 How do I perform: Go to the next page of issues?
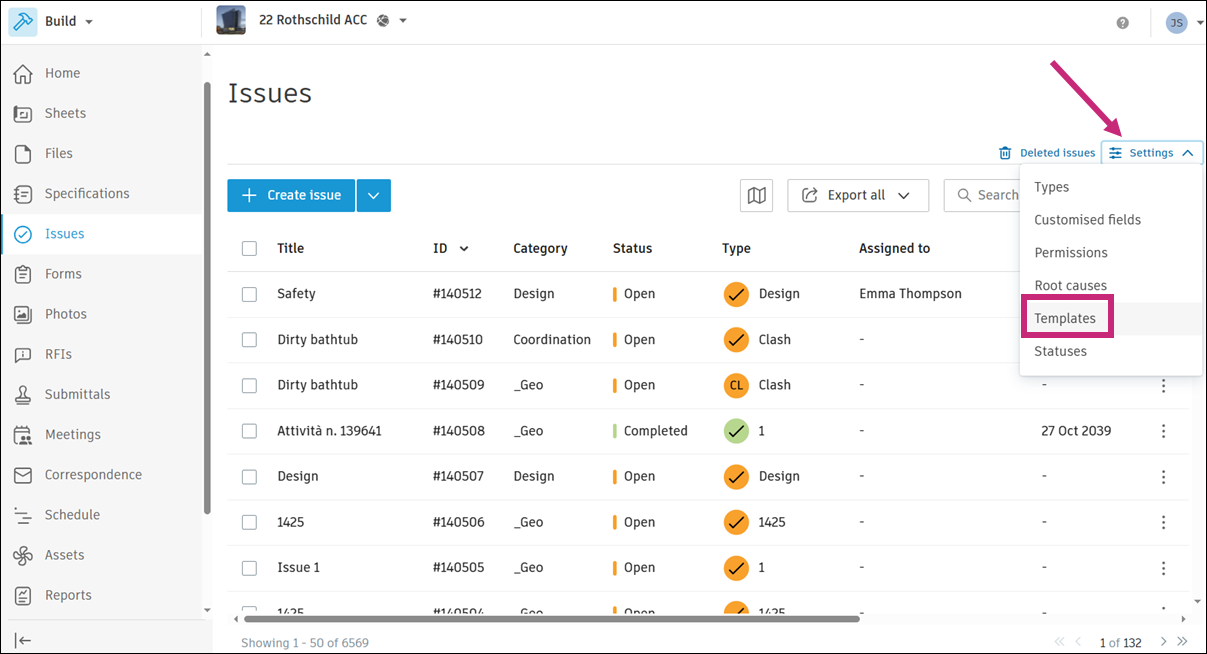[1163, 642]
